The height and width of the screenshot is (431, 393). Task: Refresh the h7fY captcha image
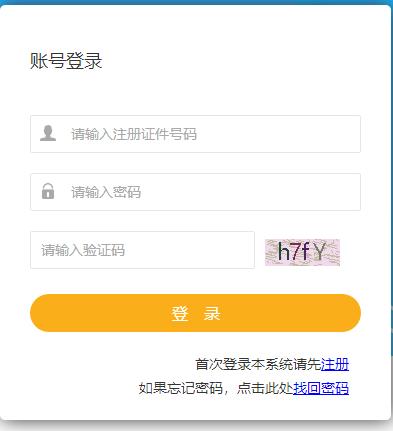tap(302, 252)
